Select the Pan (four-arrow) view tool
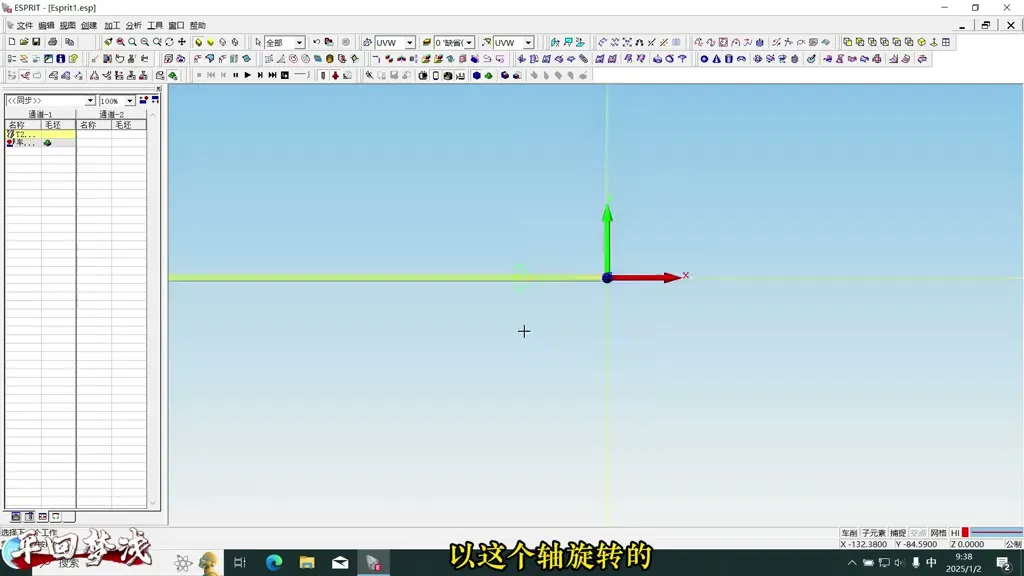This screenshot has height=576, width=1024. (182, 42)
